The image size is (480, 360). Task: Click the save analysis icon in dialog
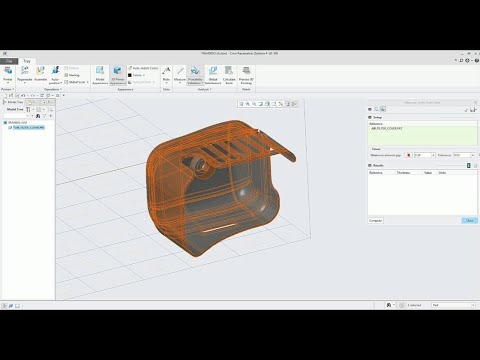(x=473, y=109)
